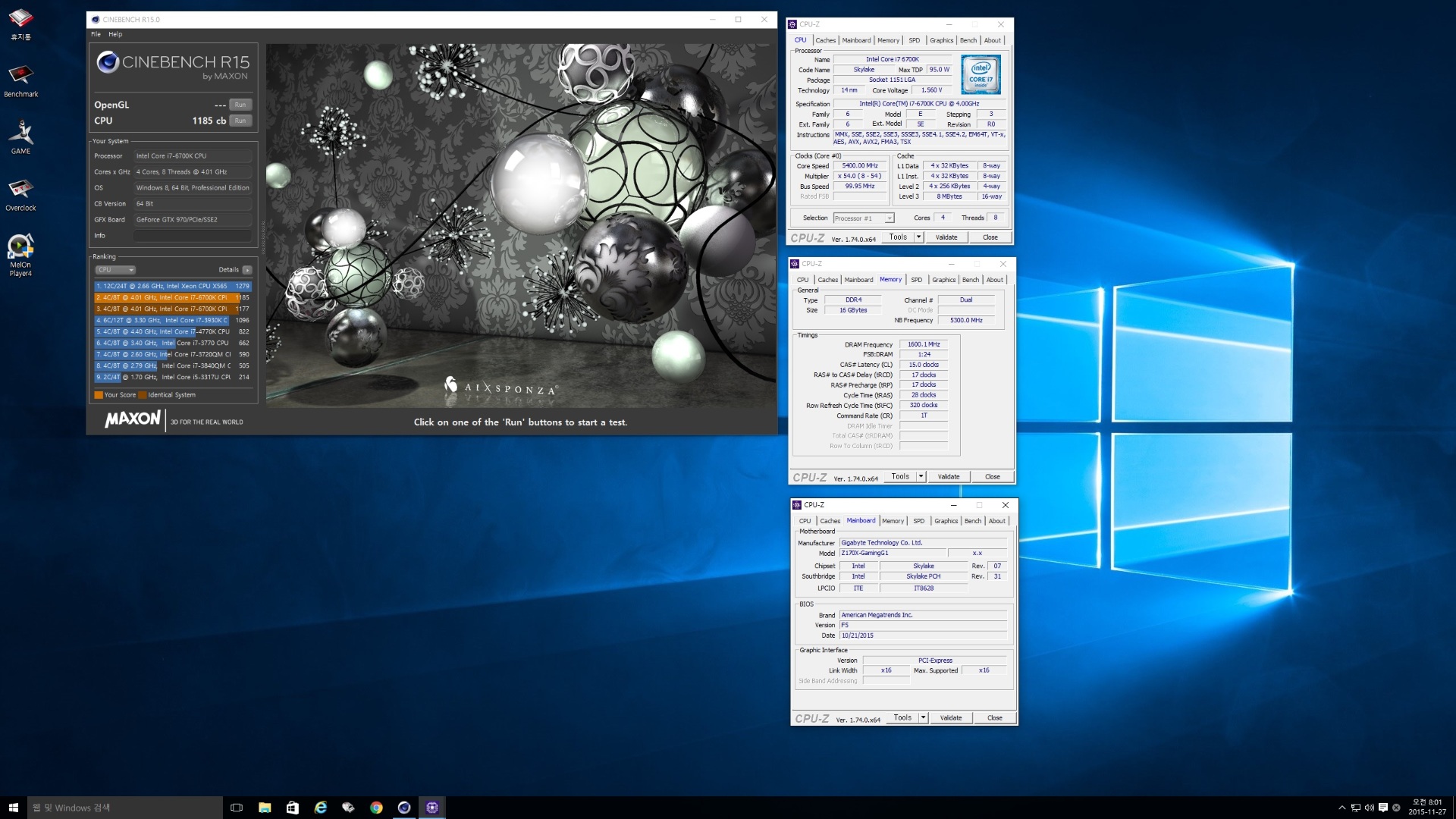Image resolution: width=1456 pixels, height=819 pixels.
Task: Show hidden system tray icons
Action: click(1342, 808)
